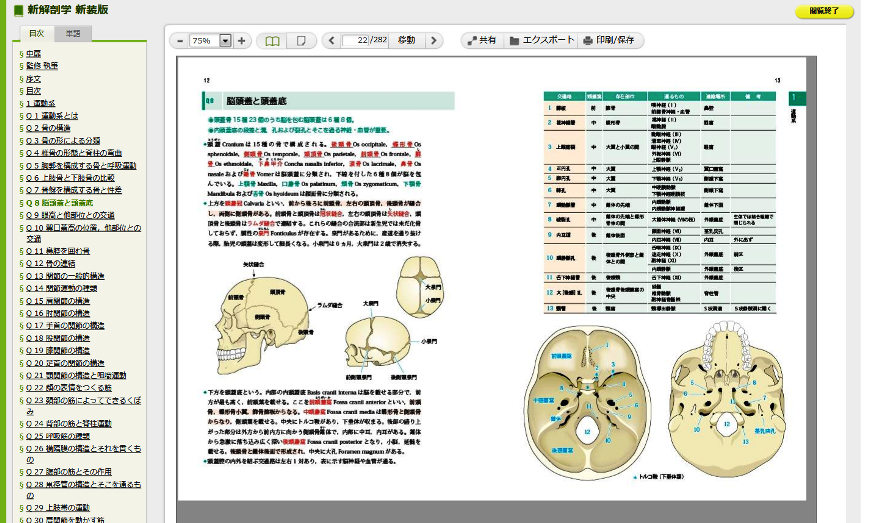Zoom in with the plus button
Screen dimensions: 872x523
[x=241, y=41]
